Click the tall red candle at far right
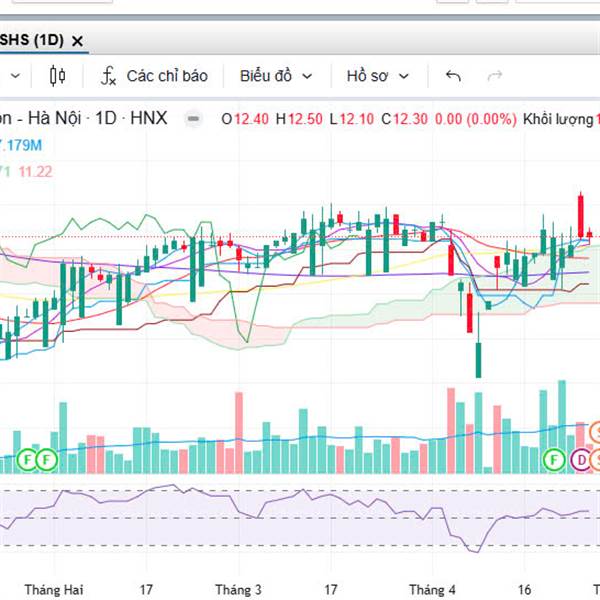The width and height of the screenshot is (600, 600). 580,216
